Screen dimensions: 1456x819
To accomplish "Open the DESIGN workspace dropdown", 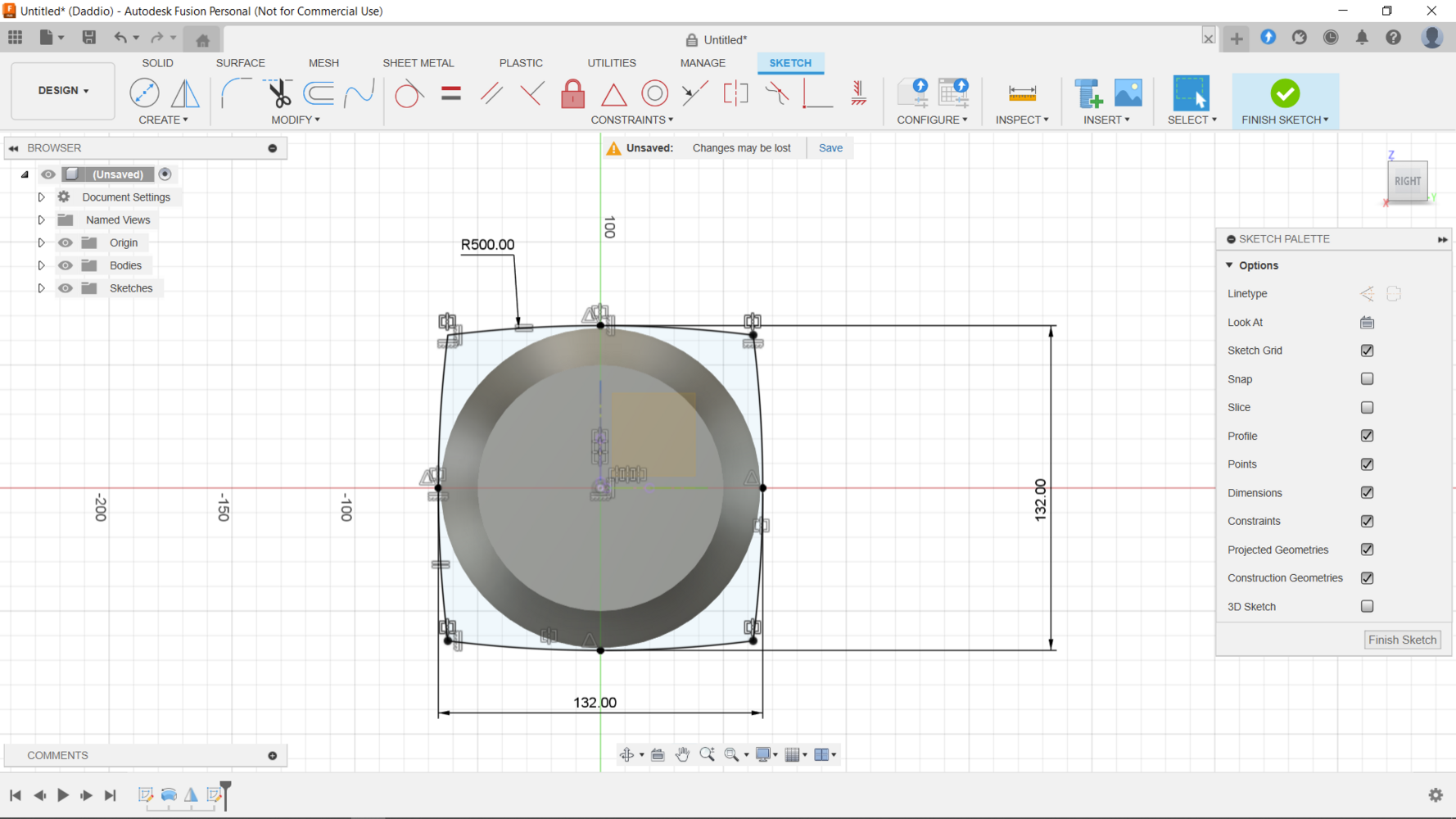I will tap(63, 90).
